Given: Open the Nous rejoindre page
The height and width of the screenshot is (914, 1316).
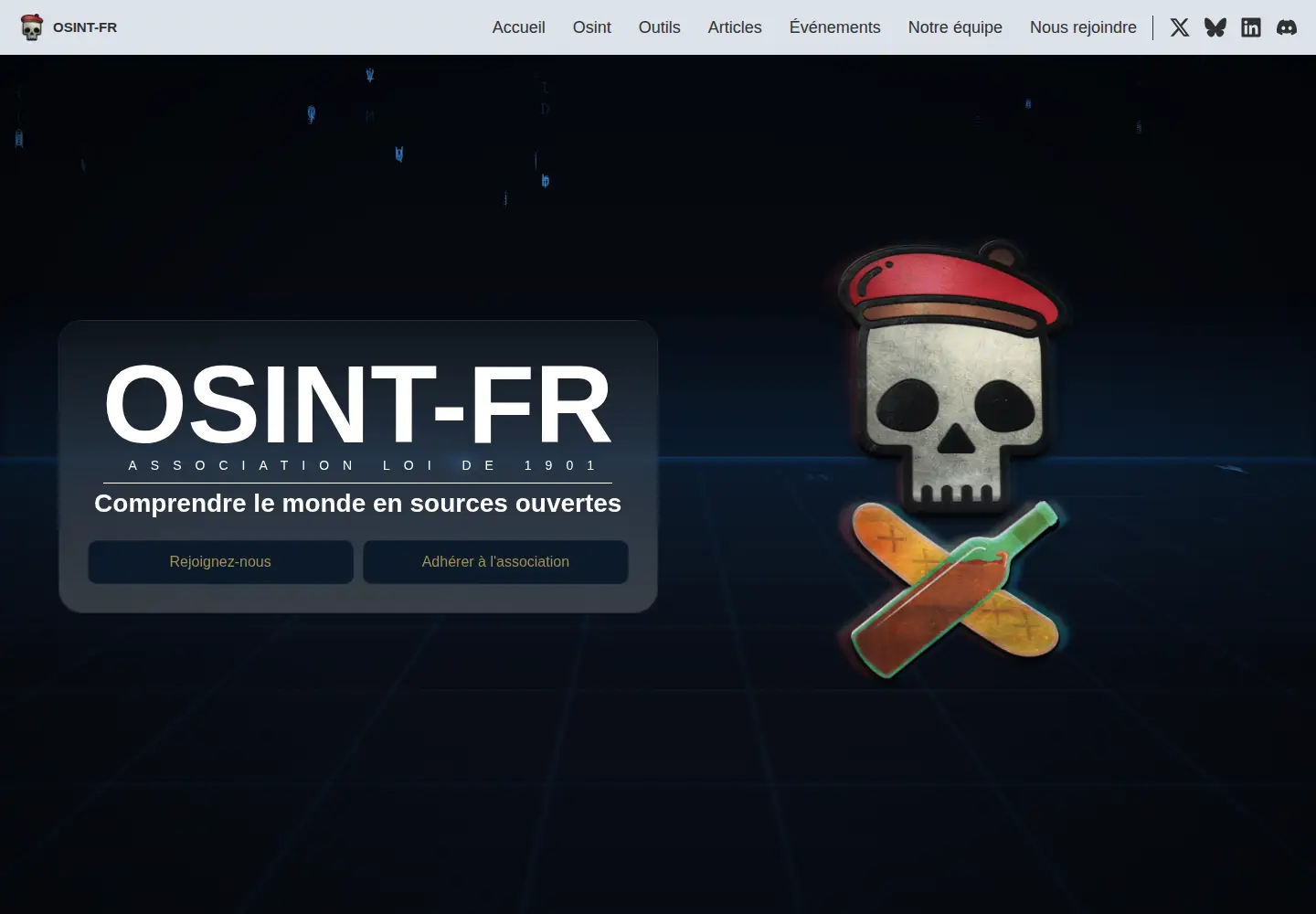Looking at the screenshot, I should (1083, 27).
